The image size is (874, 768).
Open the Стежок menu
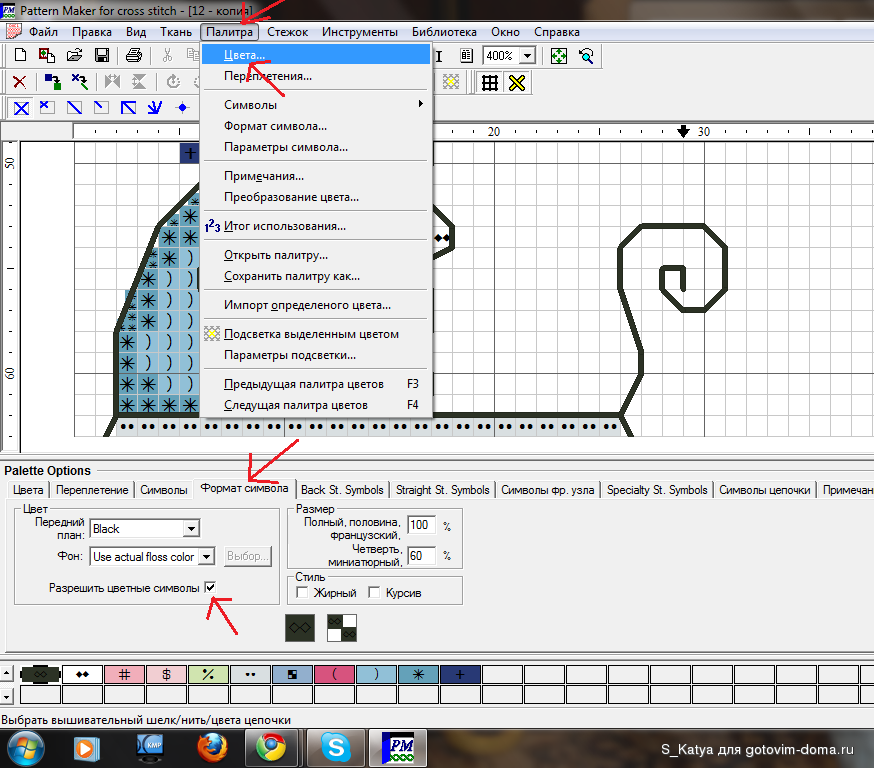287,32
